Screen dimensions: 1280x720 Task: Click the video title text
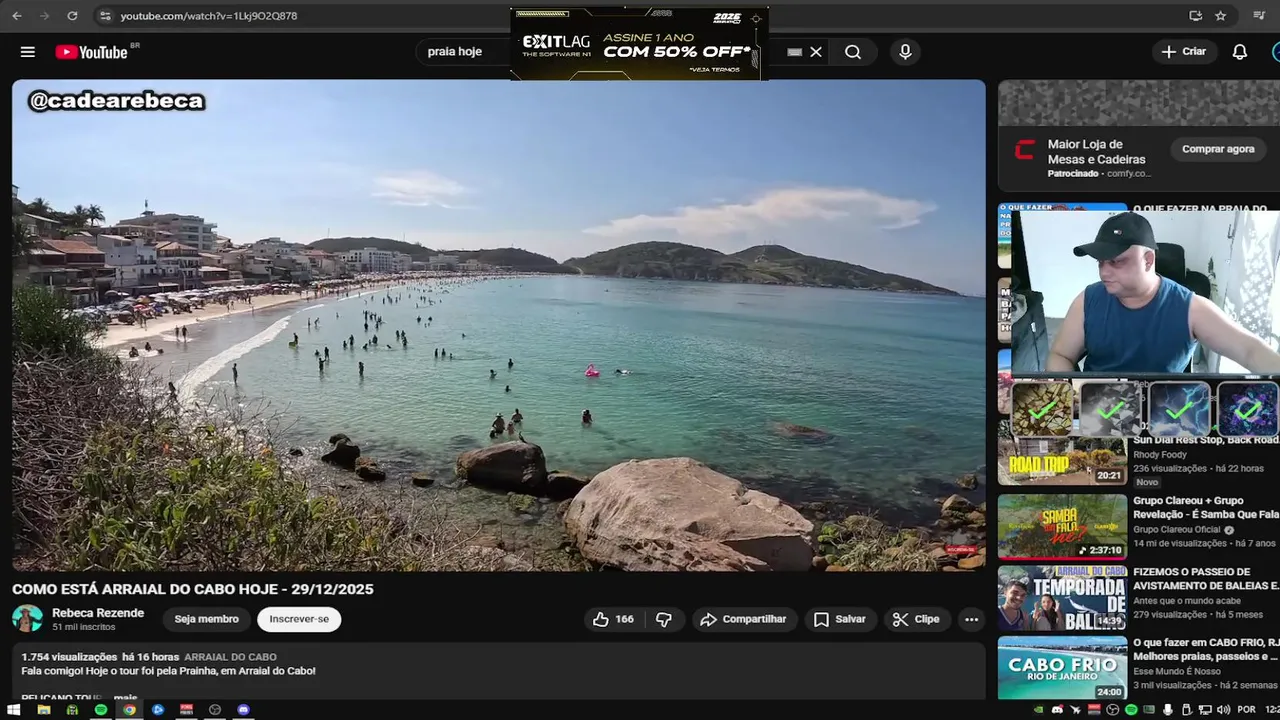pos(193,589)
